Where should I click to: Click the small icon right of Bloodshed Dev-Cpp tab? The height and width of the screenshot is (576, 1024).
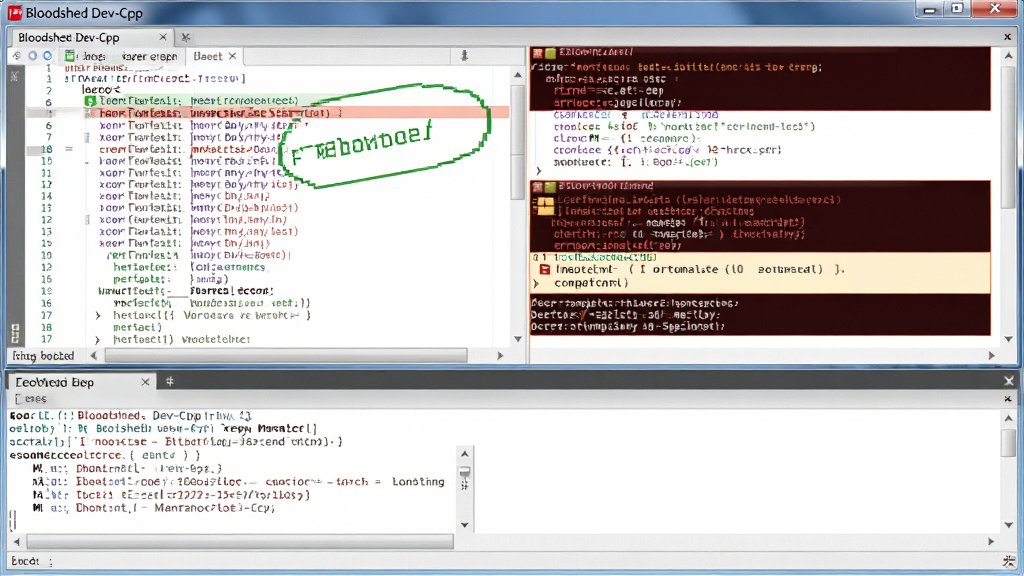[185, 37]
